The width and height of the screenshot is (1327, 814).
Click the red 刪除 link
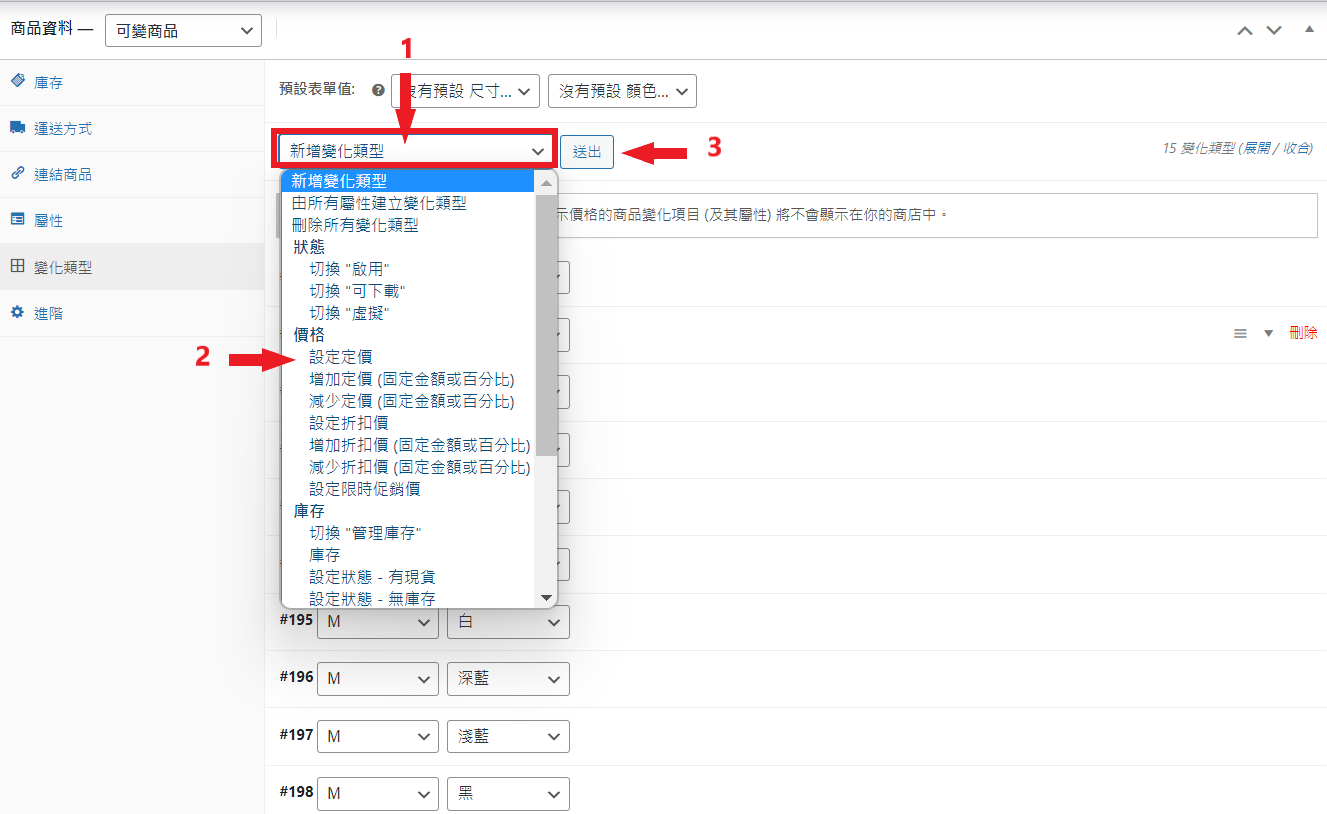(x=1303, y=333)
